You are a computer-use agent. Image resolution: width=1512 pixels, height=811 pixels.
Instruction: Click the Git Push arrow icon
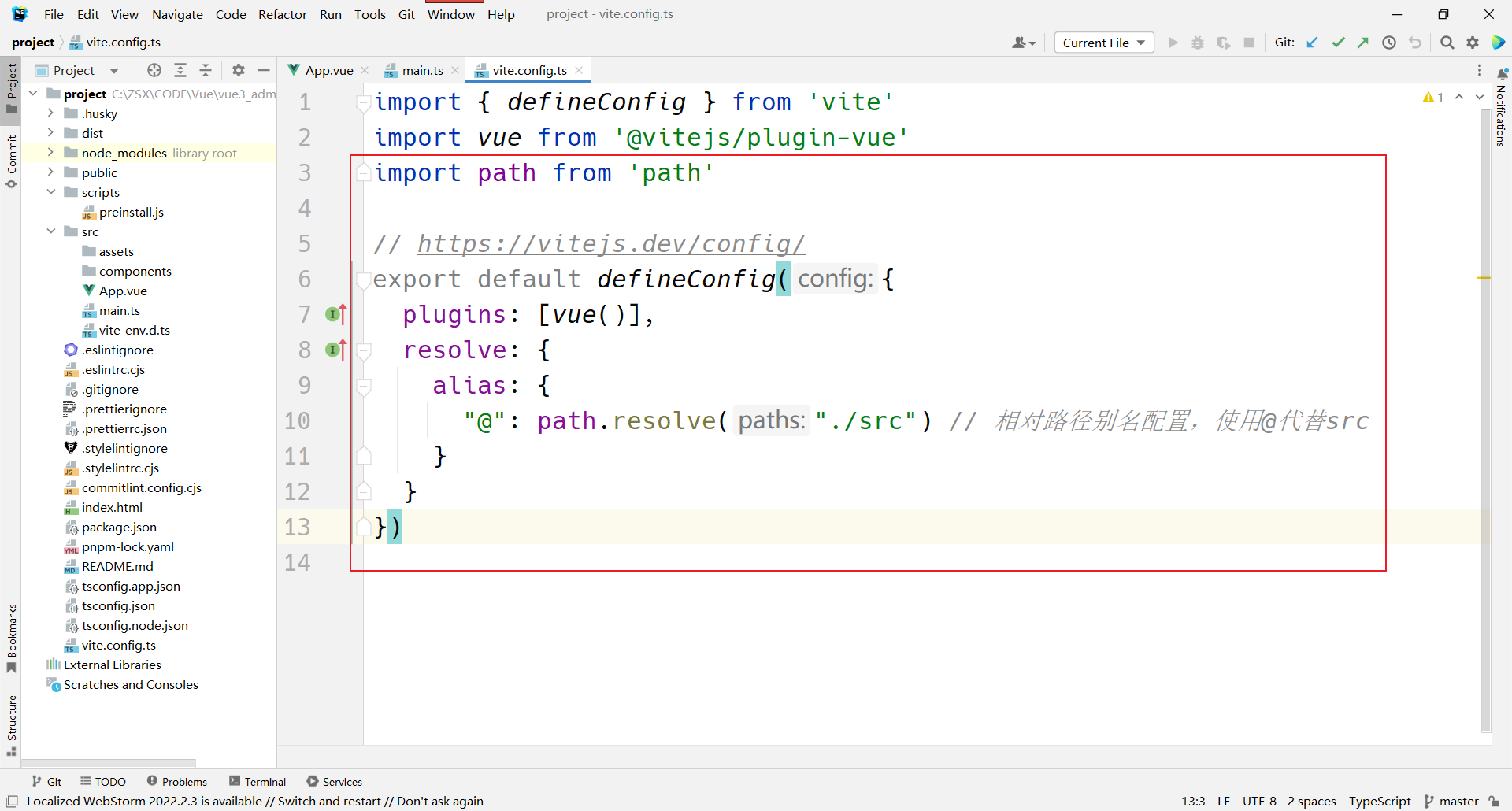(1363, 43)
